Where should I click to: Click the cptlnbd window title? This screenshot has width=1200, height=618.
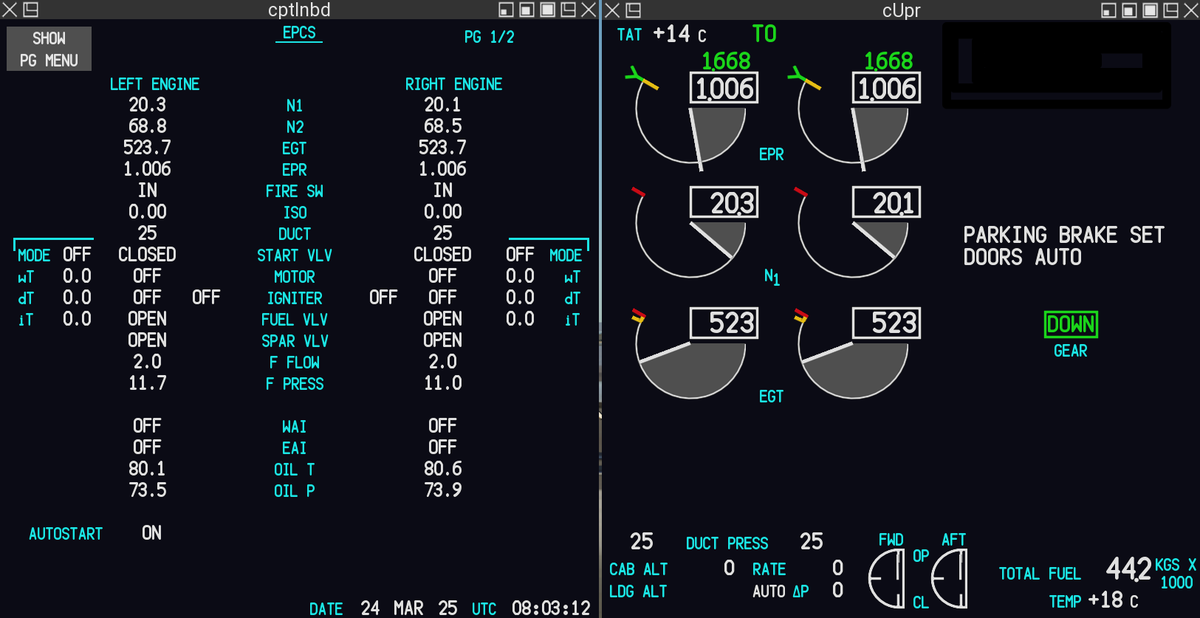point(300,11)
